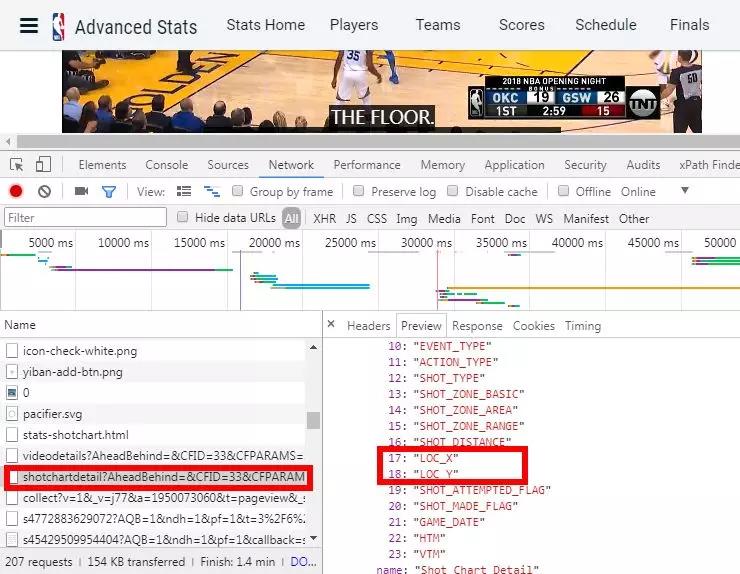This screenshot has width=740, height=574.
Task: Check Disable cache option
Action: click(453, 191)
